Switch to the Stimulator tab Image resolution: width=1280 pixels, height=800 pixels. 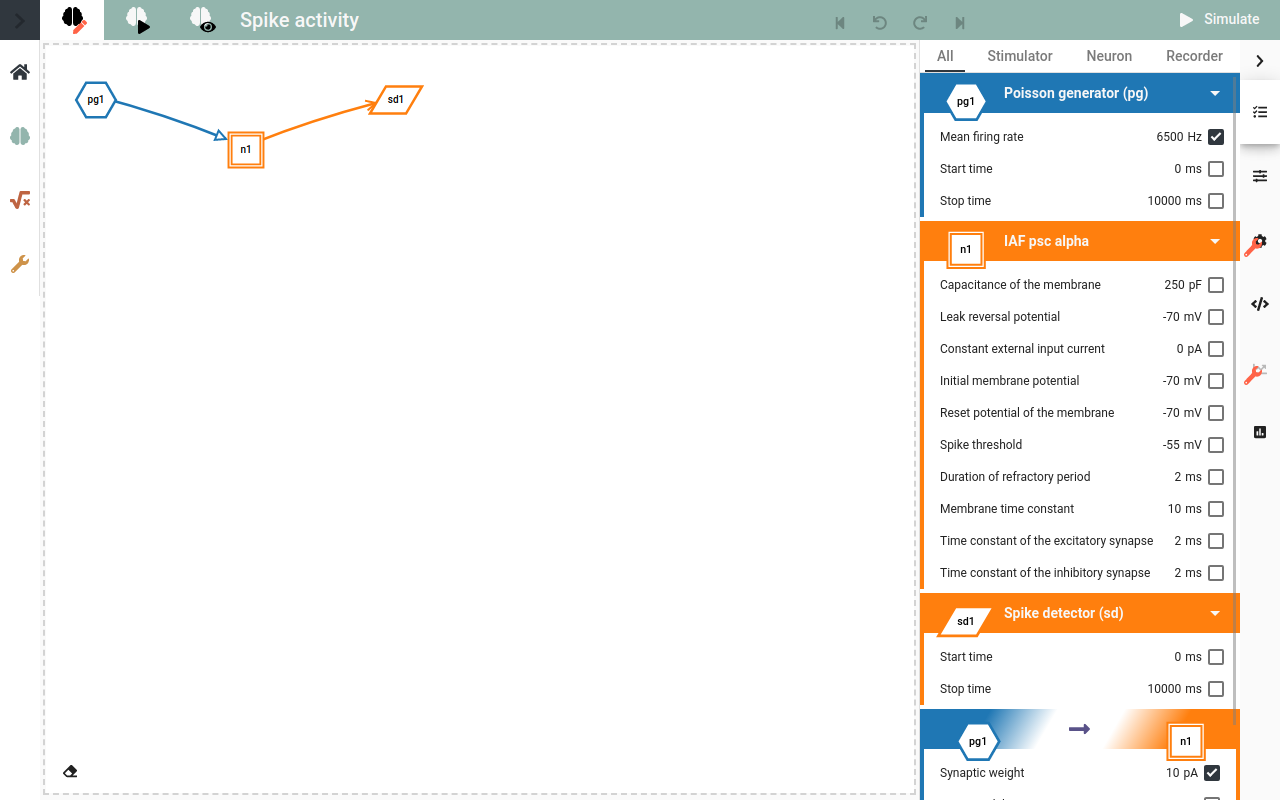click(x=1020, y=56)
